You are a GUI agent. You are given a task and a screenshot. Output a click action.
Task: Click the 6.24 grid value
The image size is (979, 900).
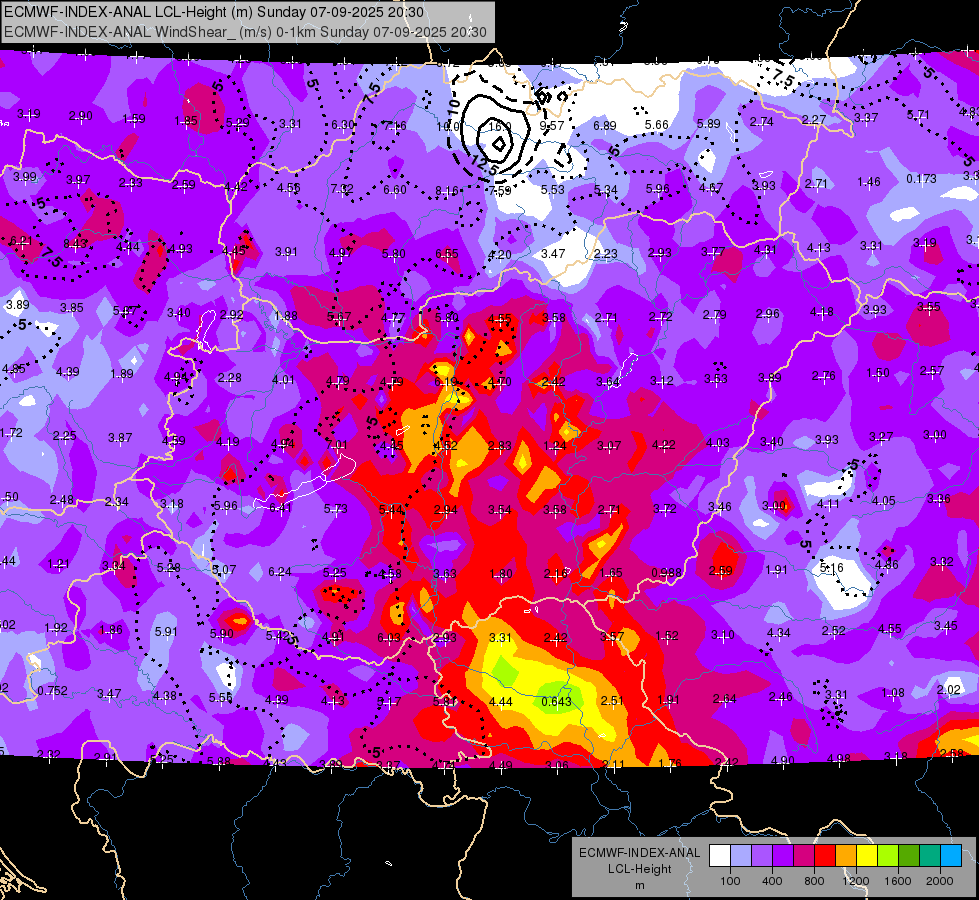coord(280,572)
